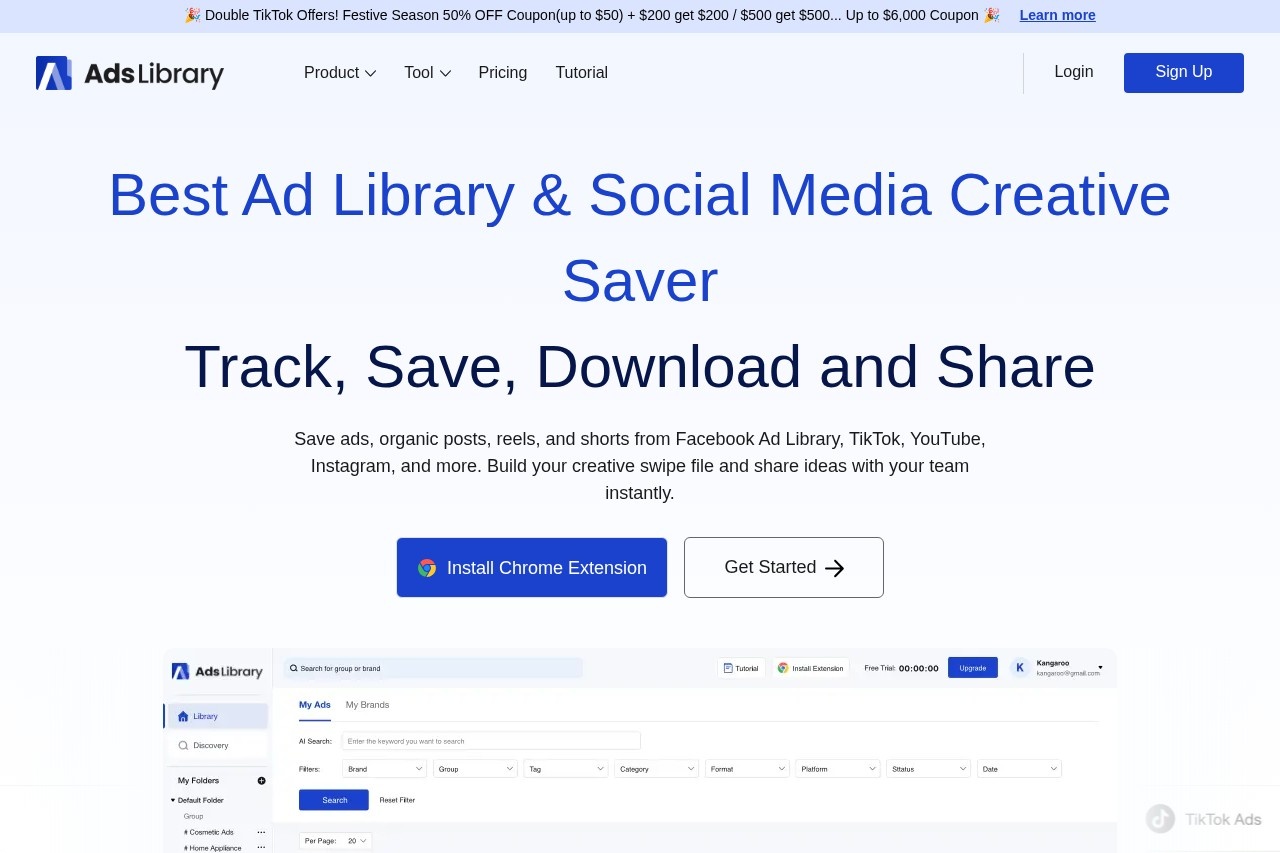The image size is (1280, 853).
Task: Open the Platform filter dropdown
Action: (838, 769)
